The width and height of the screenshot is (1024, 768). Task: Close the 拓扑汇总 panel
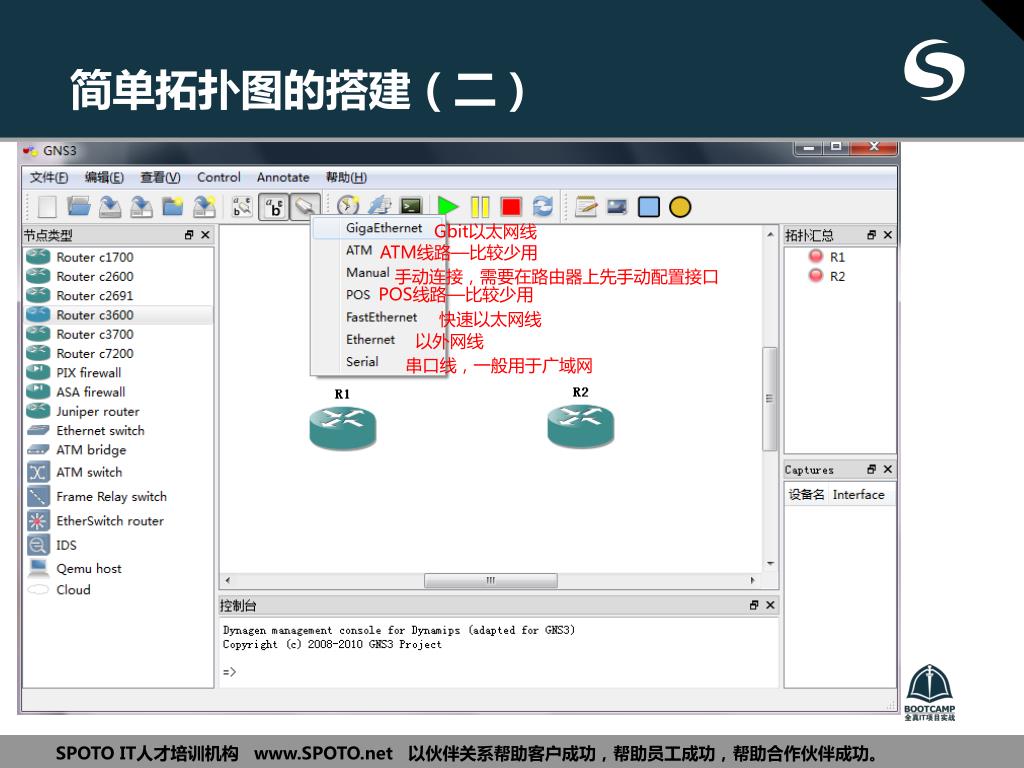point(888,234)
